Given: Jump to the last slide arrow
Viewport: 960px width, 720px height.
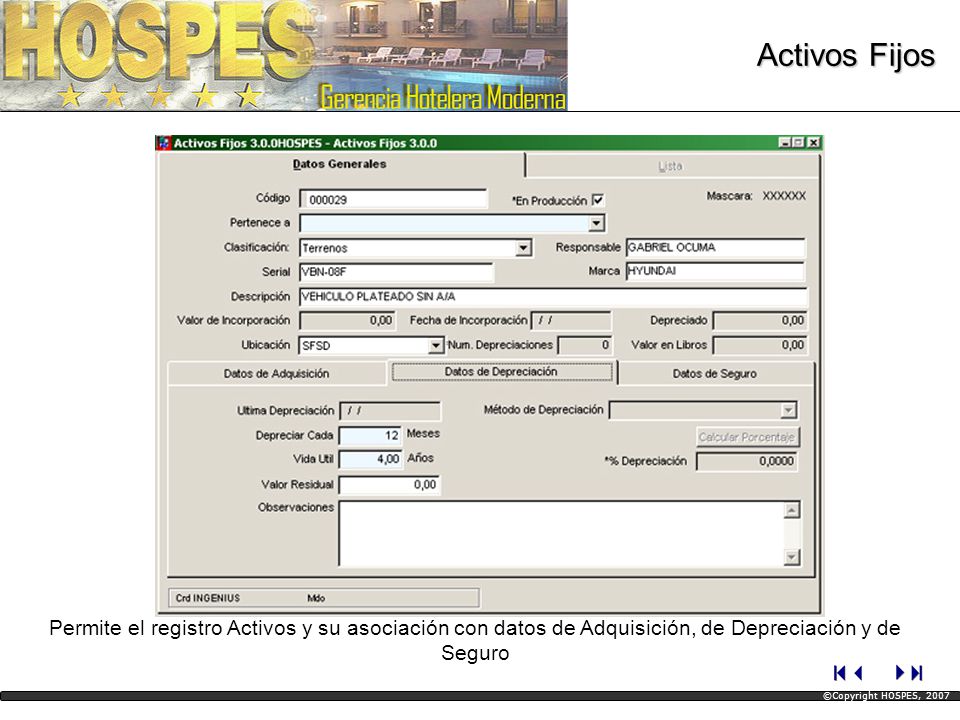Looking at the screenshot, I should tap(917, 673).
